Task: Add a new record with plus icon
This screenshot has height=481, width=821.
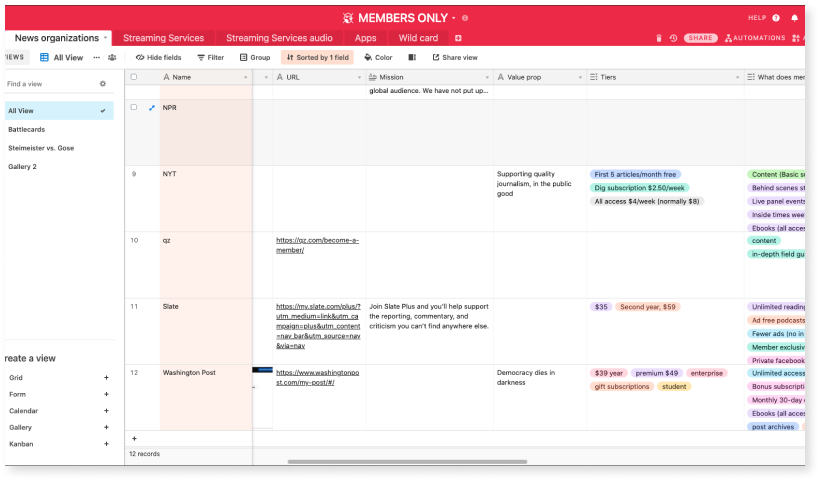Action: (135, 439)
